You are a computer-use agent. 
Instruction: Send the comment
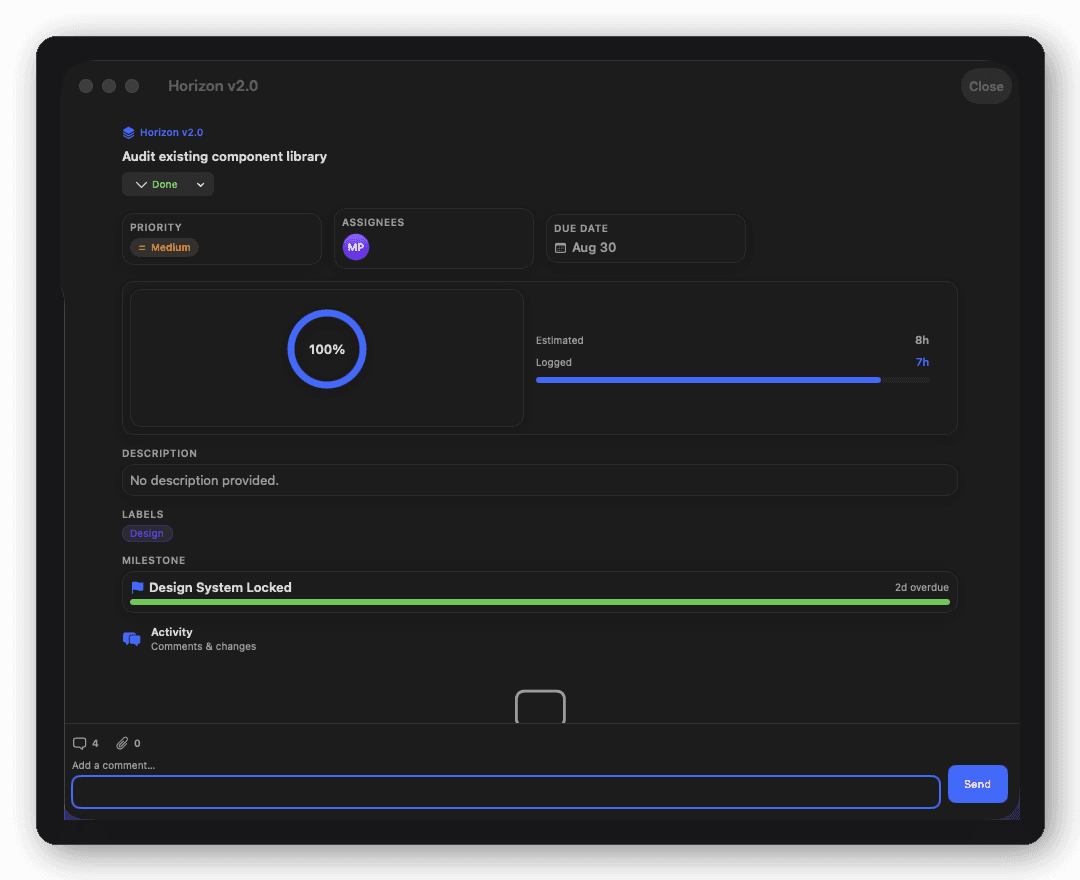tap(977, 784)
